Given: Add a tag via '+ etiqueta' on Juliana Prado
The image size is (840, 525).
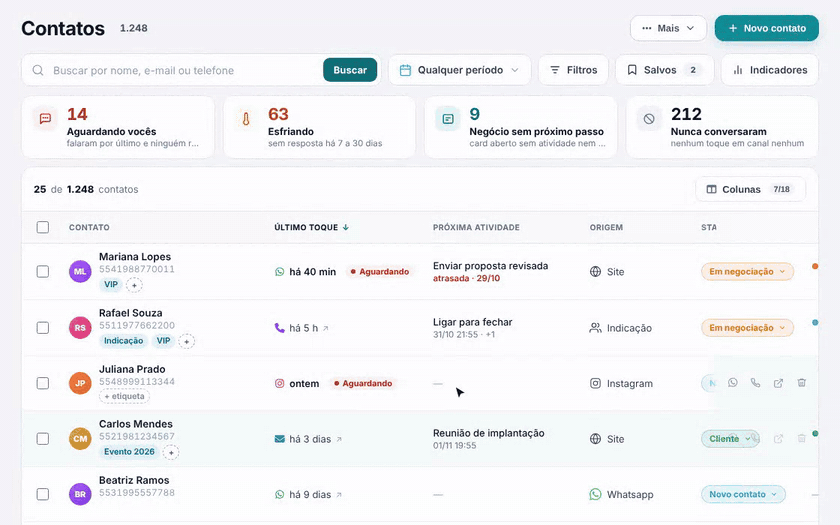Looking at the screenshot, I should click(x=124, y=396).
